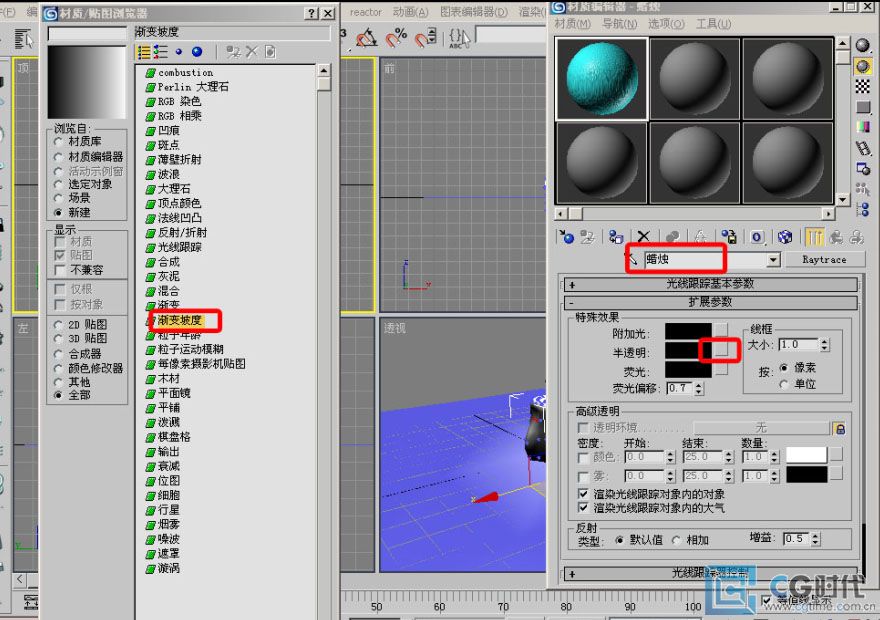Toggle Angle Snap in main toolbar

(x=366, y=38)
